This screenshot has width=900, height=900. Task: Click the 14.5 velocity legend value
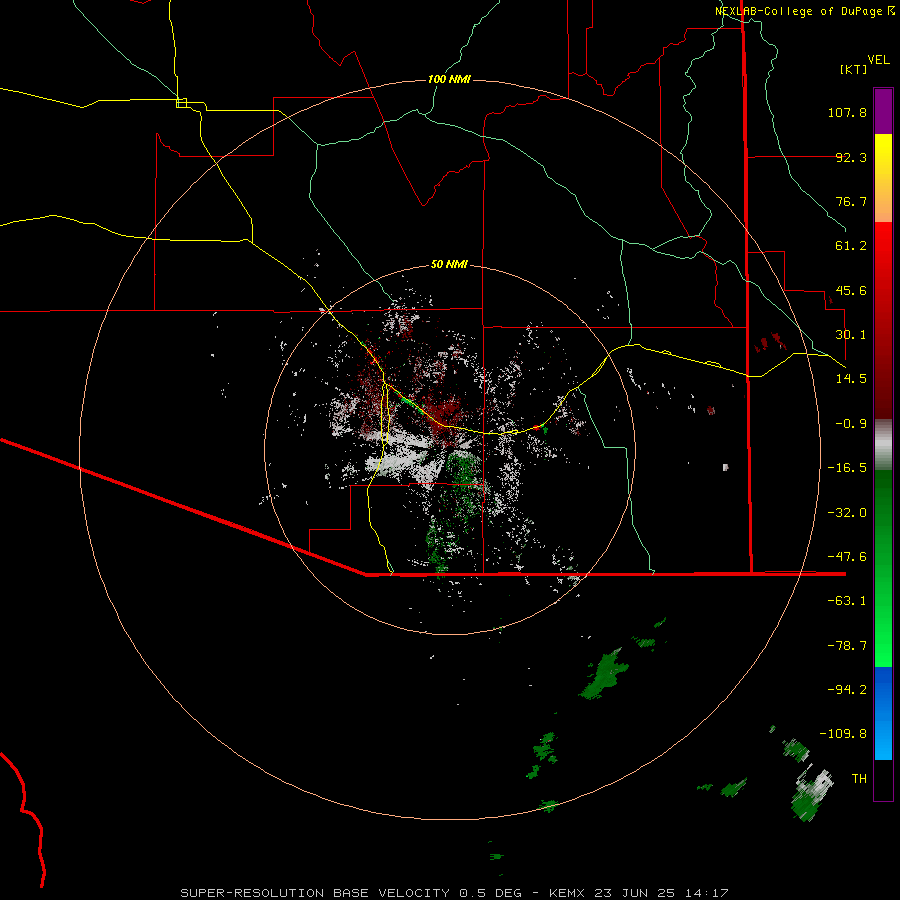click(x=851, y=379)
